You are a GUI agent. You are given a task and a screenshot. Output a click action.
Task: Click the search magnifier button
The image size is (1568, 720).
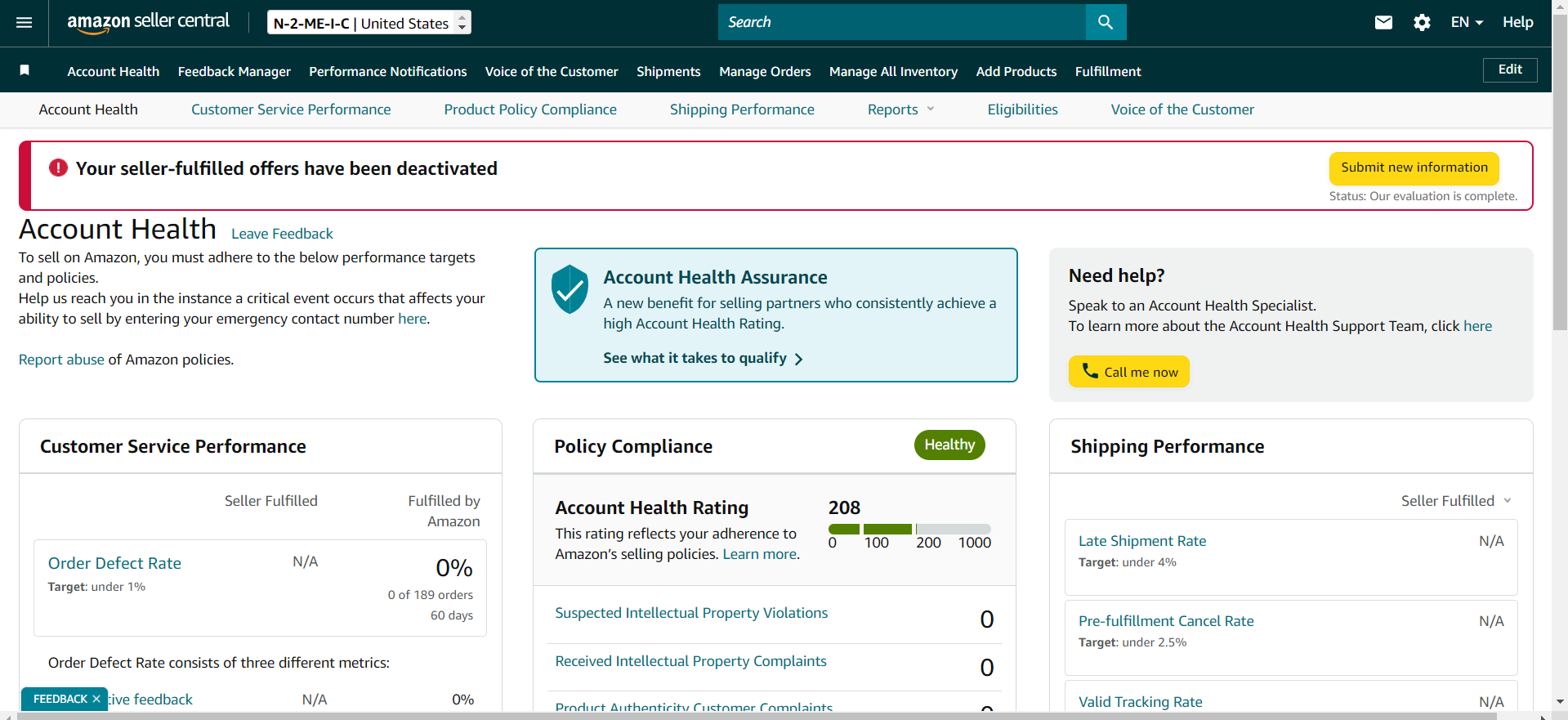coord(1106,22)
